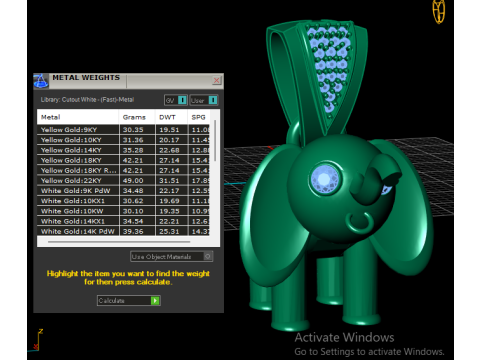The image size is (480, 360).
Task: Select the White Gold:10KW row
Action: pyautogui.click(x=123, y=211)
